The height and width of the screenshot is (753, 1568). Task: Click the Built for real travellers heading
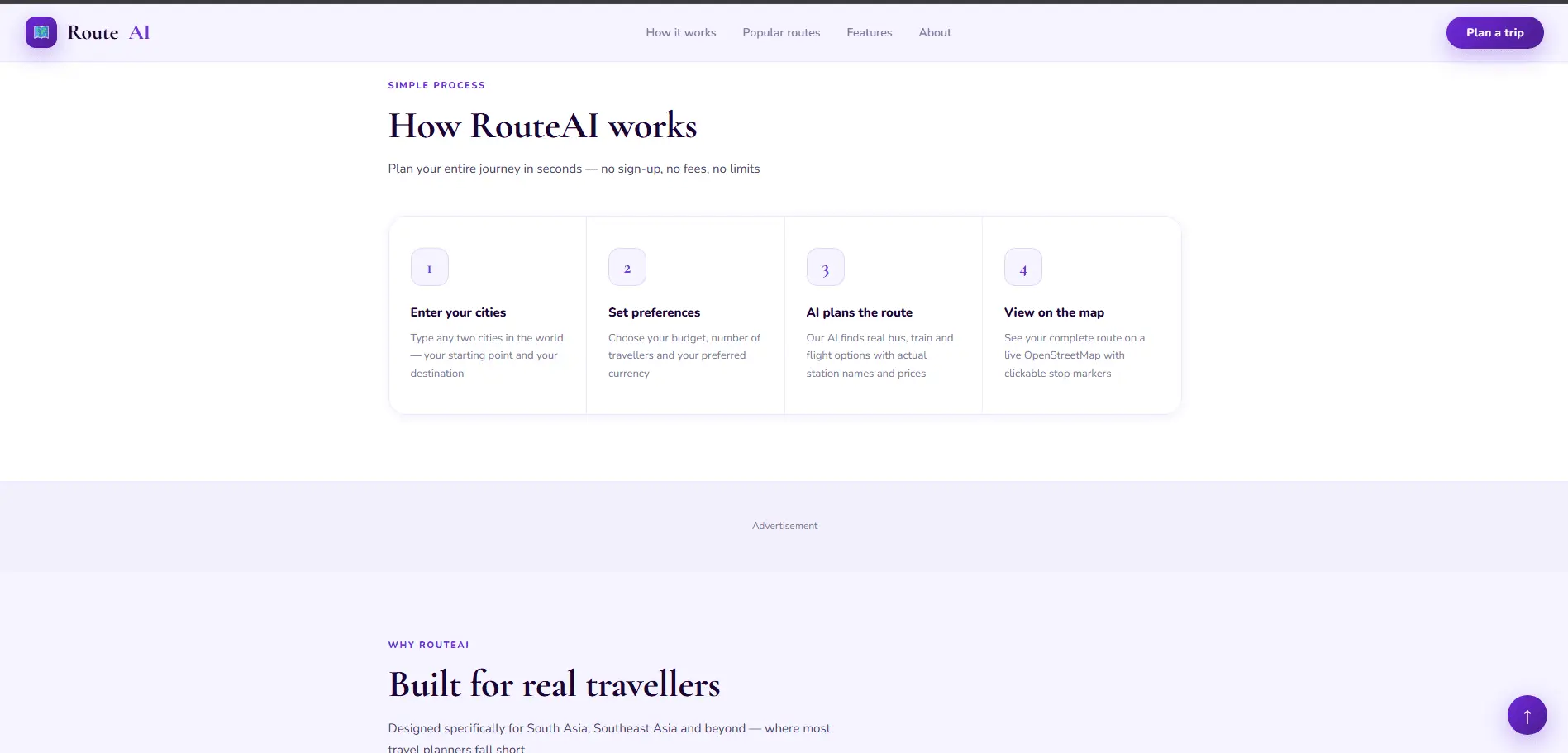554,684
